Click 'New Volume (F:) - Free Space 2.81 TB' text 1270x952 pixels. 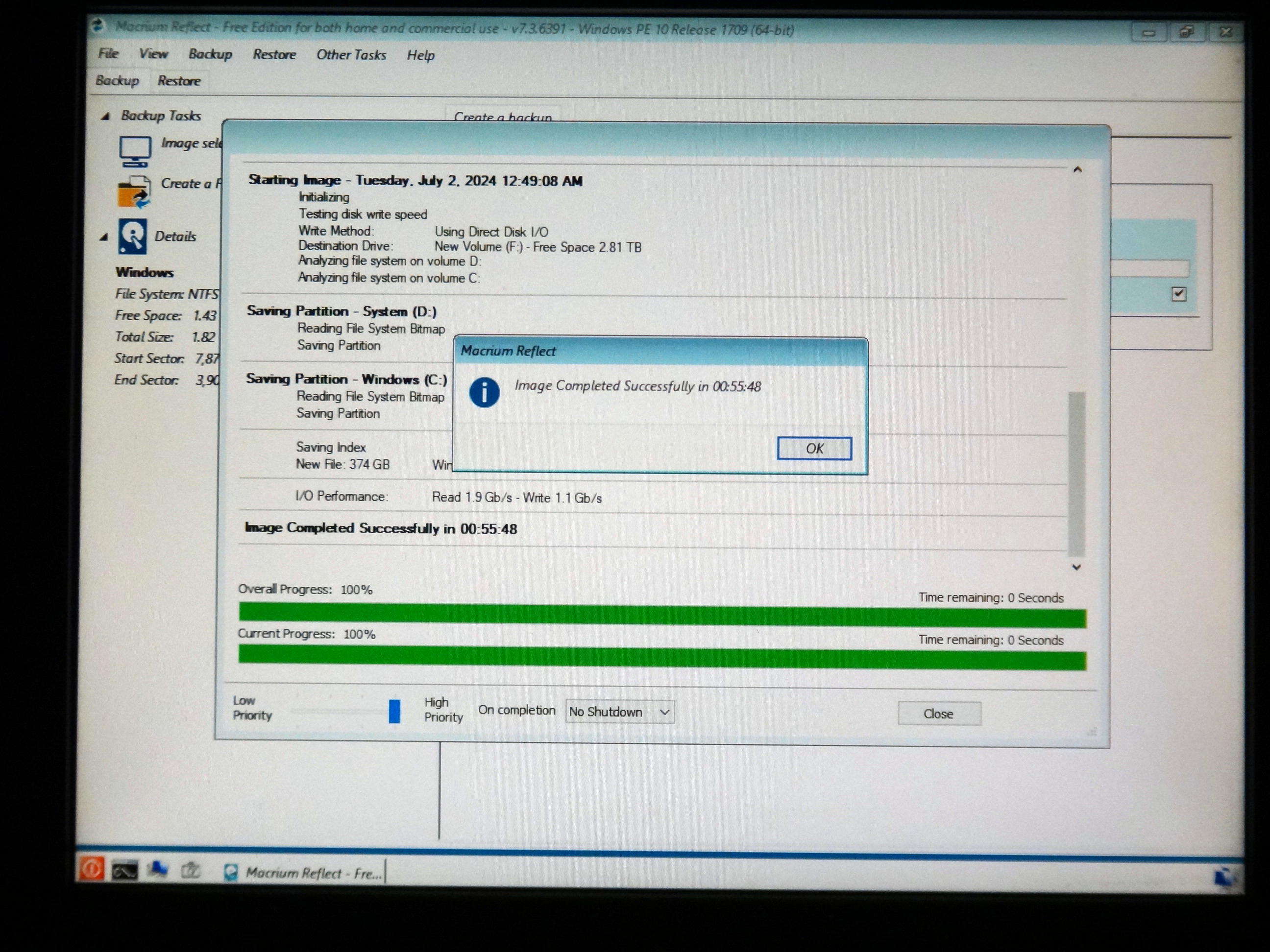537,247
